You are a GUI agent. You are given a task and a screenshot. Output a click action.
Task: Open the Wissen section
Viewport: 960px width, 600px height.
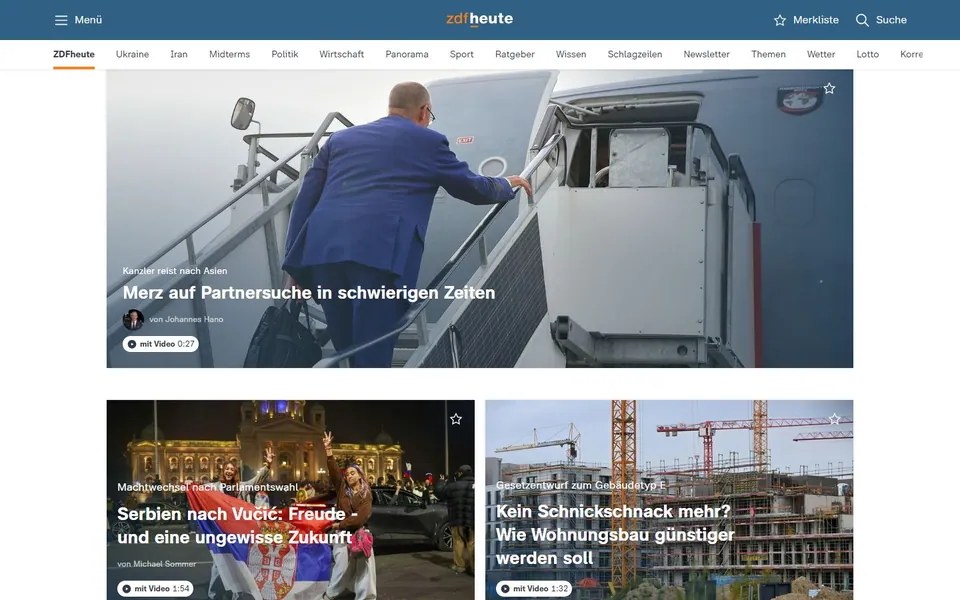tap(571, 54)
